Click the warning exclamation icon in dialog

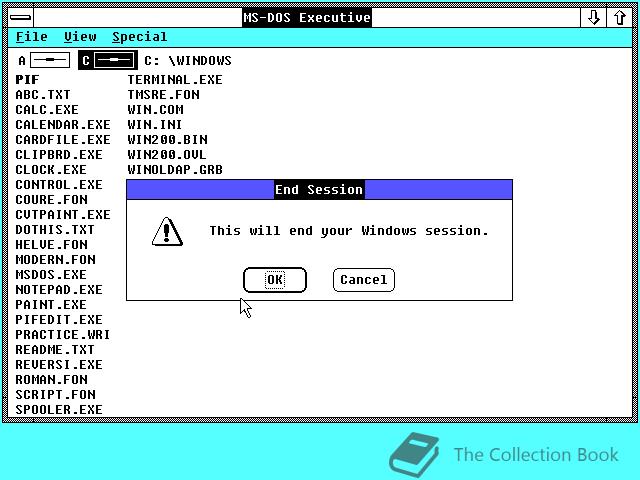[x=167, y=231]
